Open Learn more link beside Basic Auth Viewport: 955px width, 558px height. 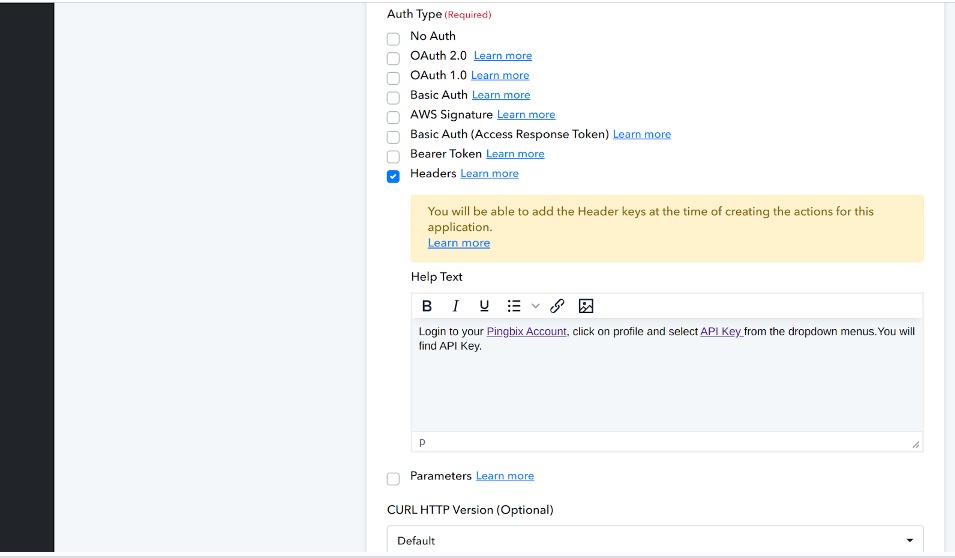[x=501, y=94]
